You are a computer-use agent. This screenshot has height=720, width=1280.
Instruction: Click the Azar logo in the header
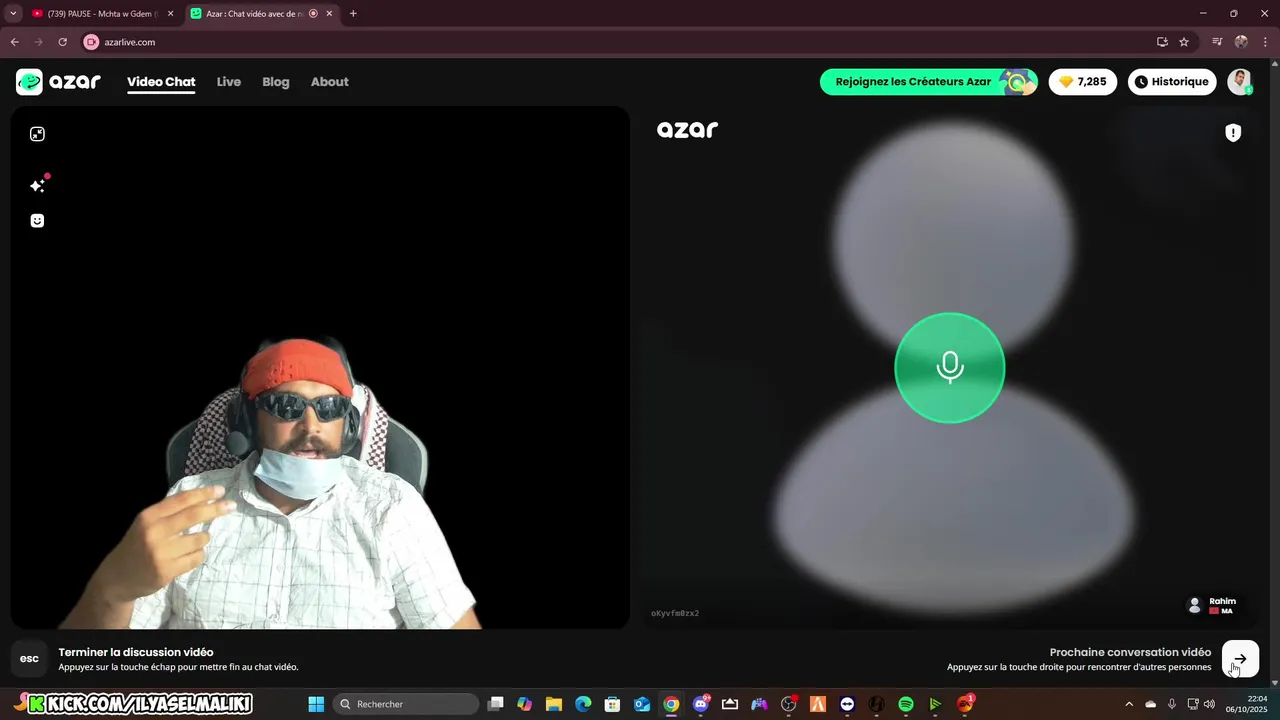click(x=58, y=82)
